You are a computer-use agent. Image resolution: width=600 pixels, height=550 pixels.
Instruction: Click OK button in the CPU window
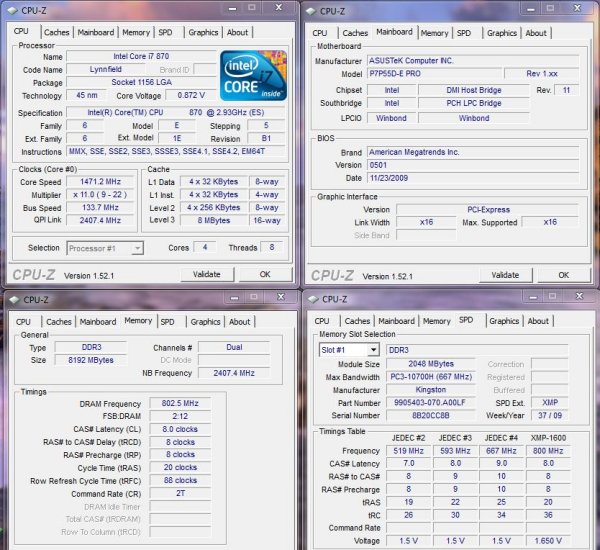point(265,274)
